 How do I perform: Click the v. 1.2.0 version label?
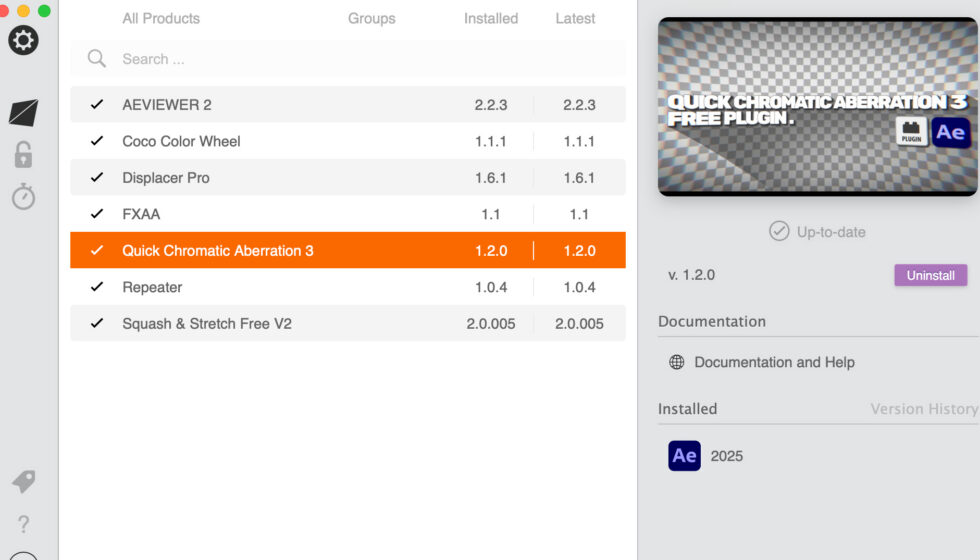(x=691, y=275)
